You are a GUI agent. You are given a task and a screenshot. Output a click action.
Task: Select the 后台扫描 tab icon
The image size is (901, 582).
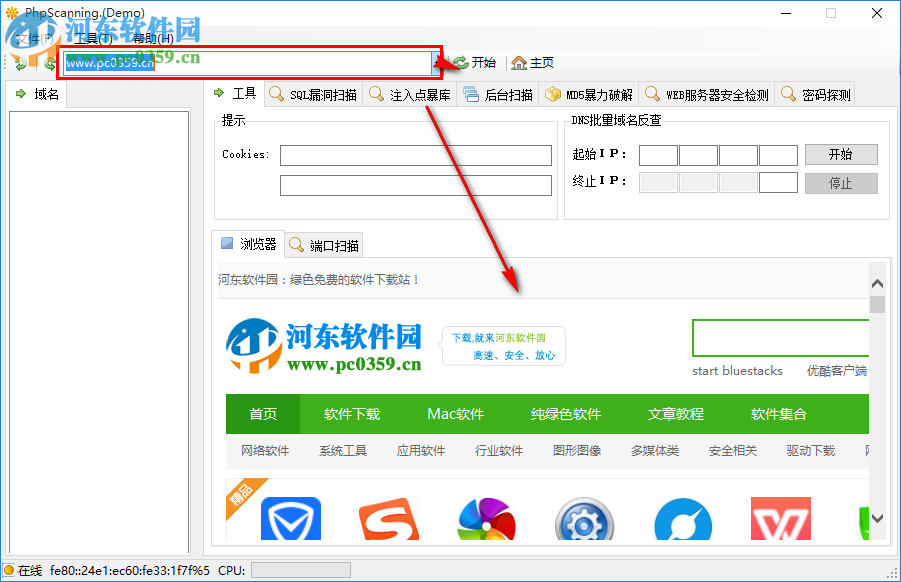496,93
